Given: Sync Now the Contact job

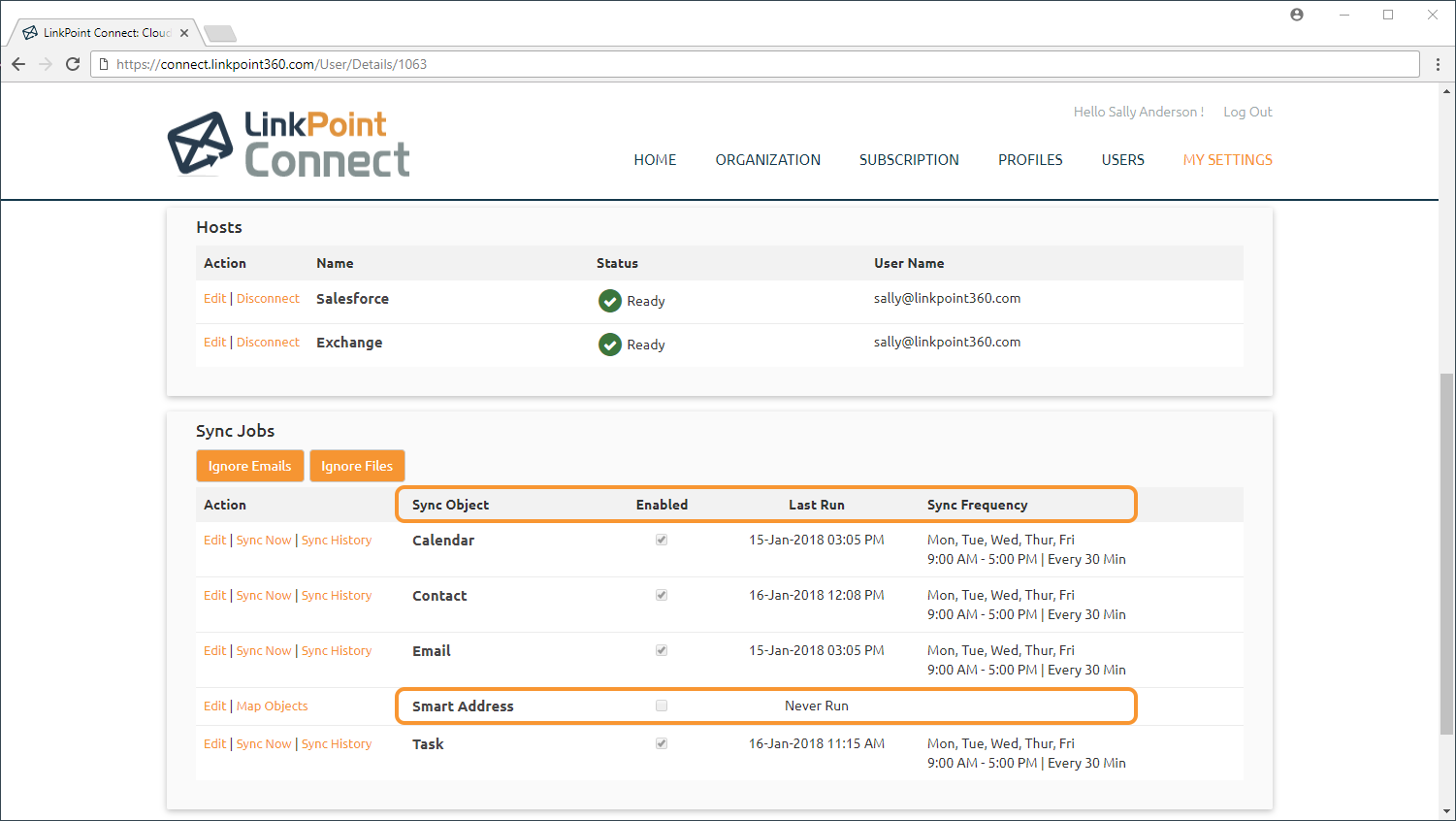Looking at the screenshot, I should (x=264, y=596).
